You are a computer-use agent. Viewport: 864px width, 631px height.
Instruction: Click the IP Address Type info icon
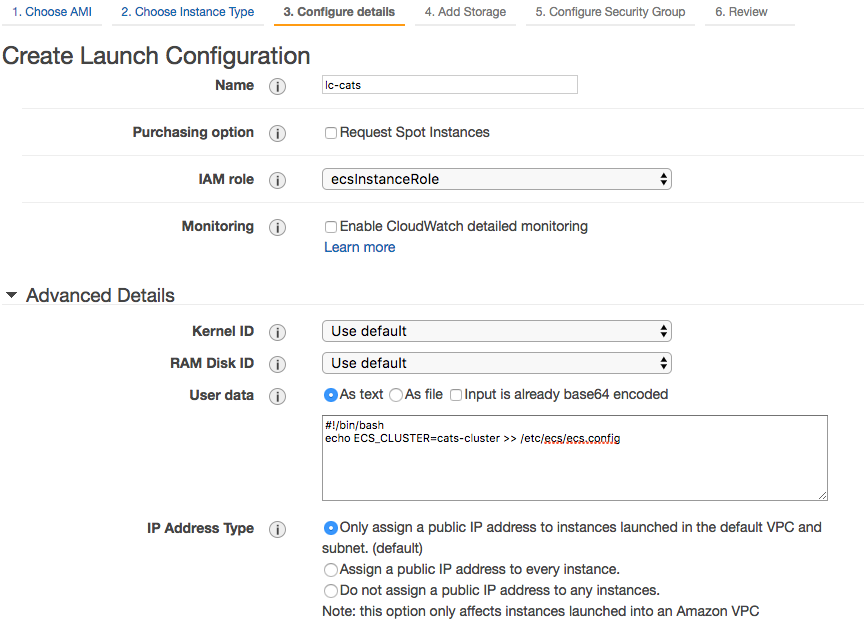pyautogui.click(x=278, y=529)
